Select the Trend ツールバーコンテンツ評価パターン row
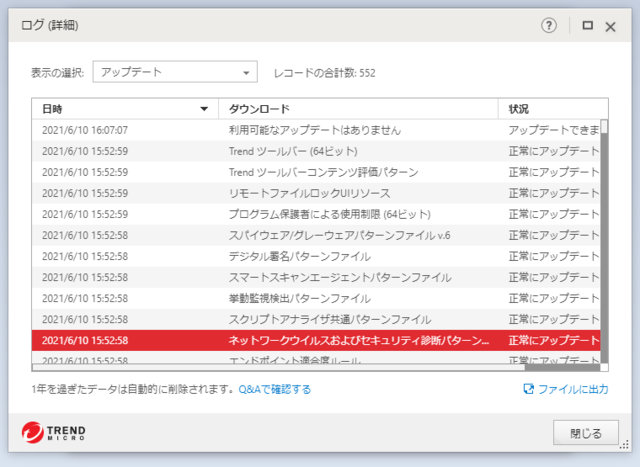The image size is (640, 467). tap(316, 172)
